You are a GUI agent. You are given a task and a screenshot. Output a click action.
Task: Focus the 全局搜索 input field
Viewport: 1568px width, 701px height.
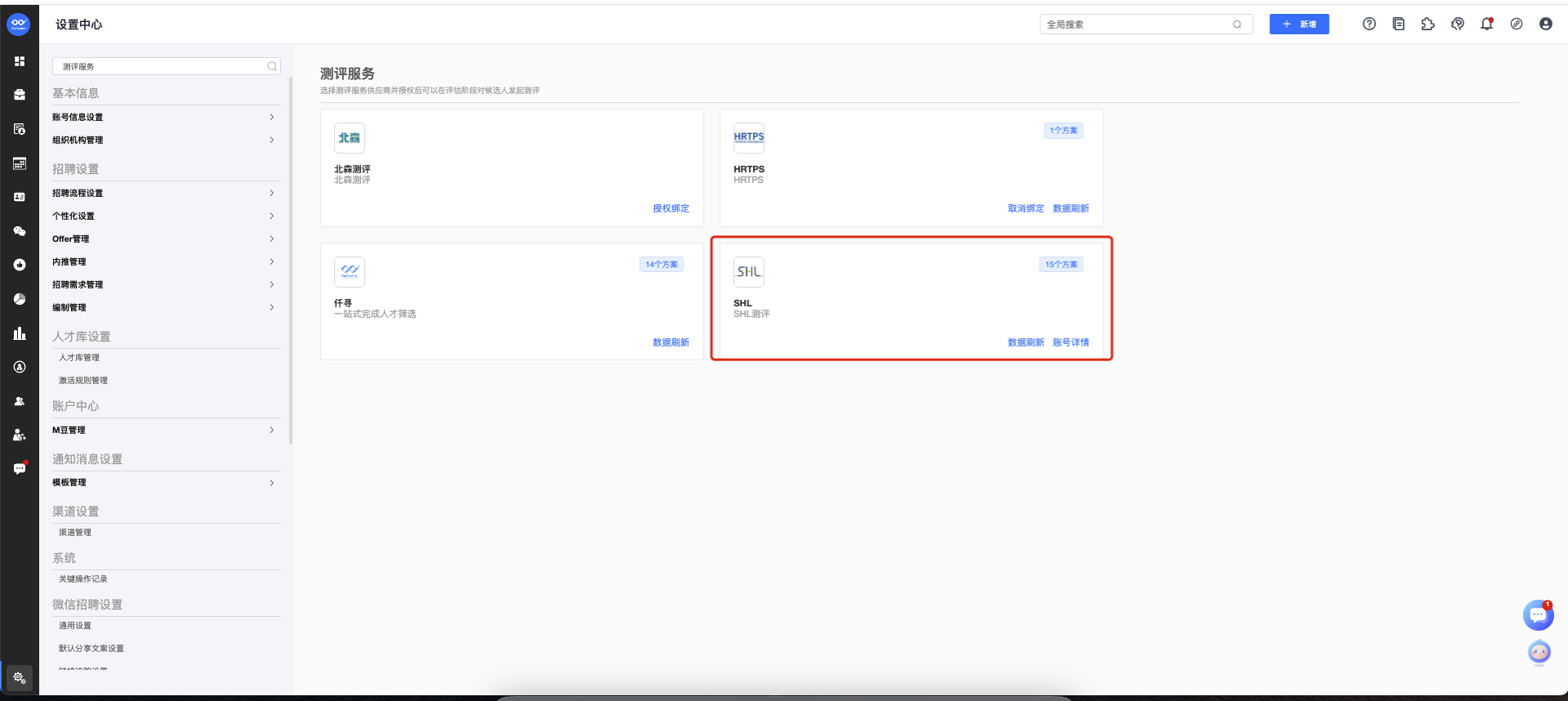click(1146, 25)
